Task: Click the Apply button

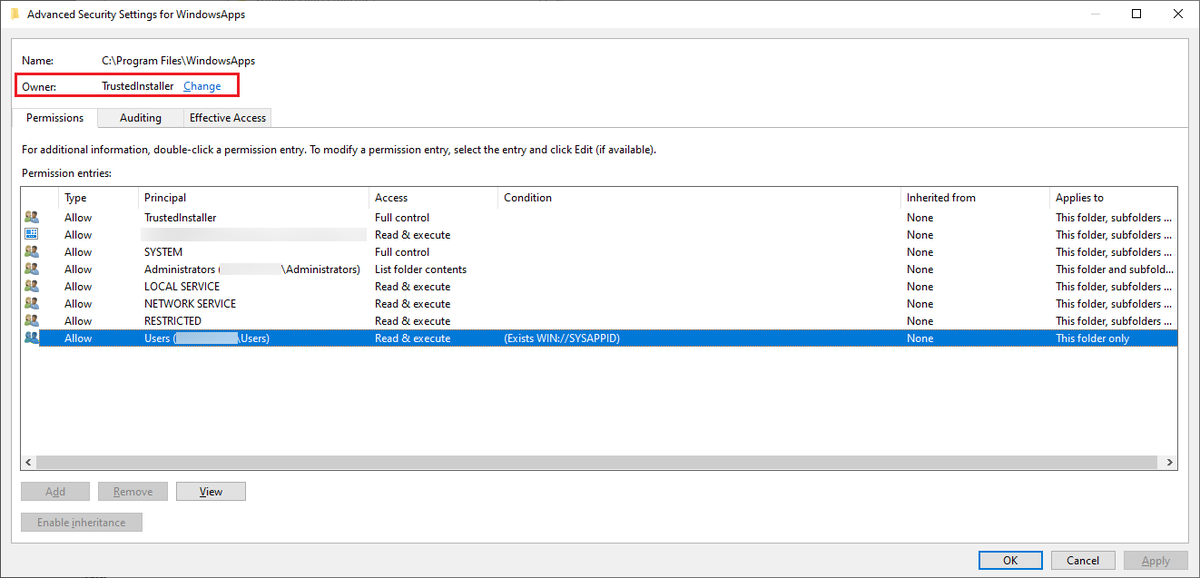Action: (x=1156, y=560)
